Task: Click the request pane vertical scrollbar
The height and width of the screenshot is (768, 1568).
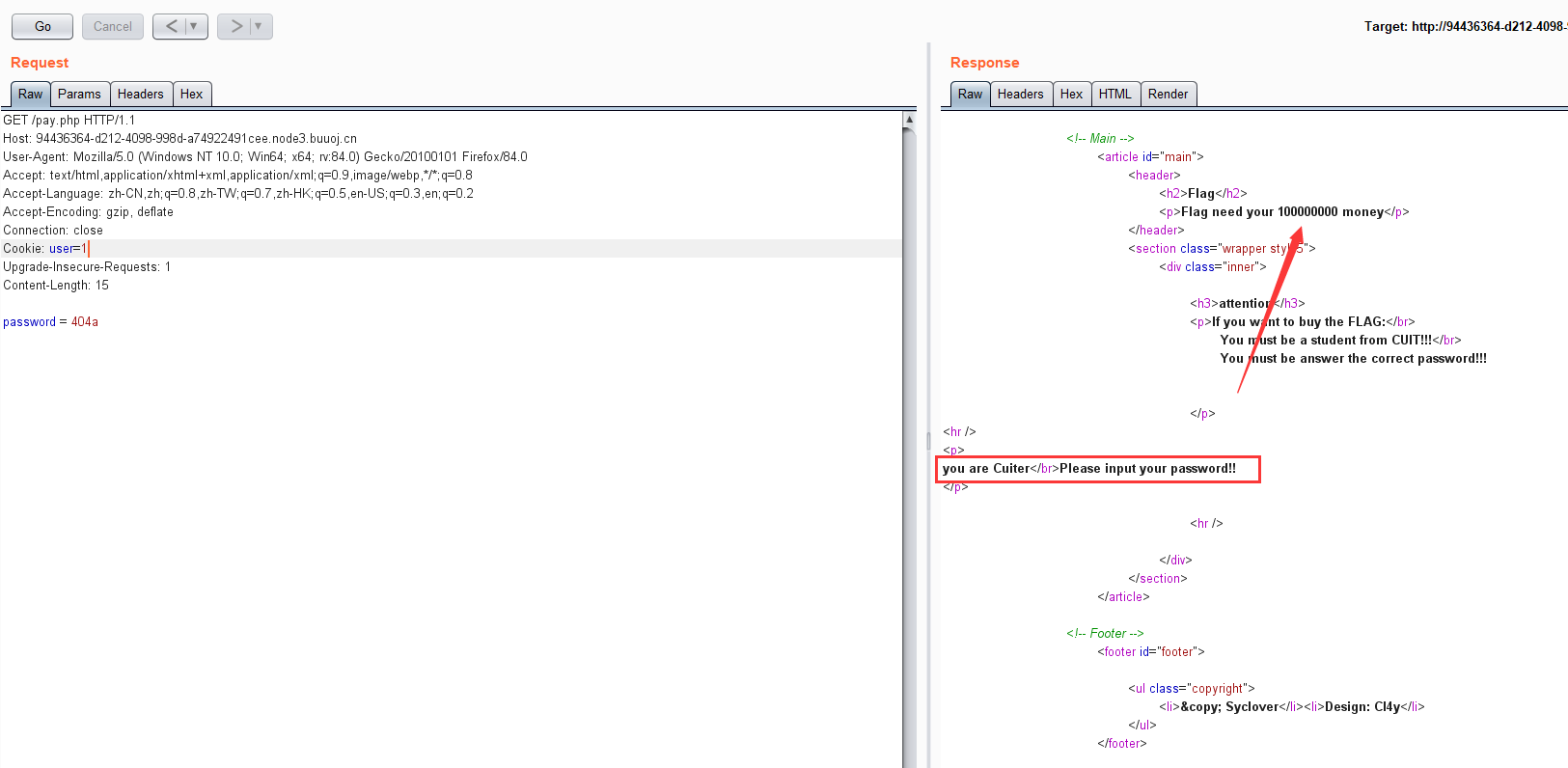Action: click(909, 448)
